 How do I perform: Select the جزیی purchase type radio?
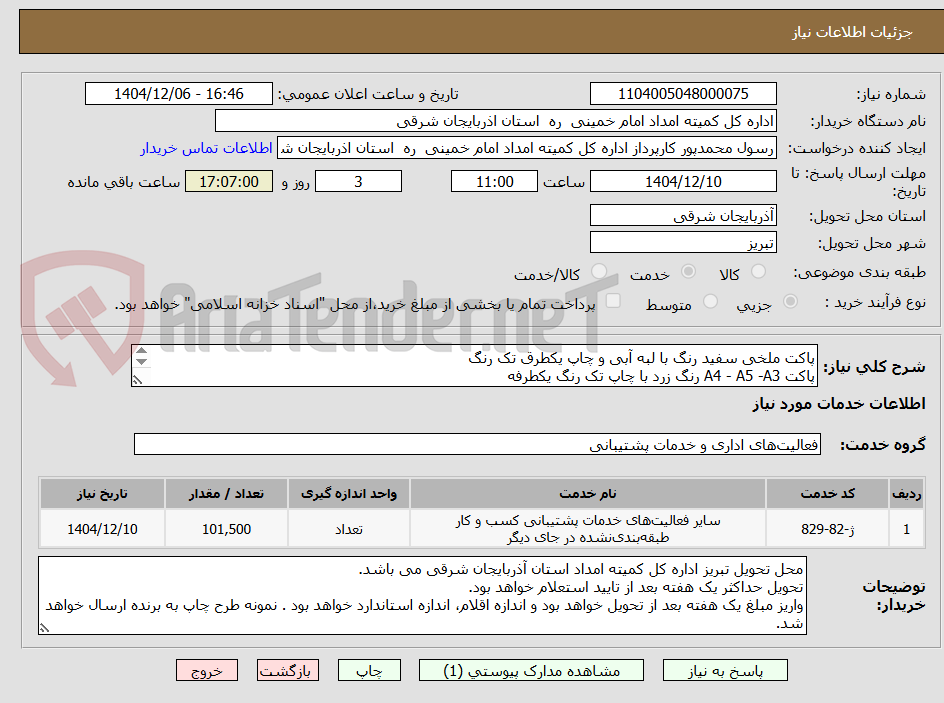790,302
